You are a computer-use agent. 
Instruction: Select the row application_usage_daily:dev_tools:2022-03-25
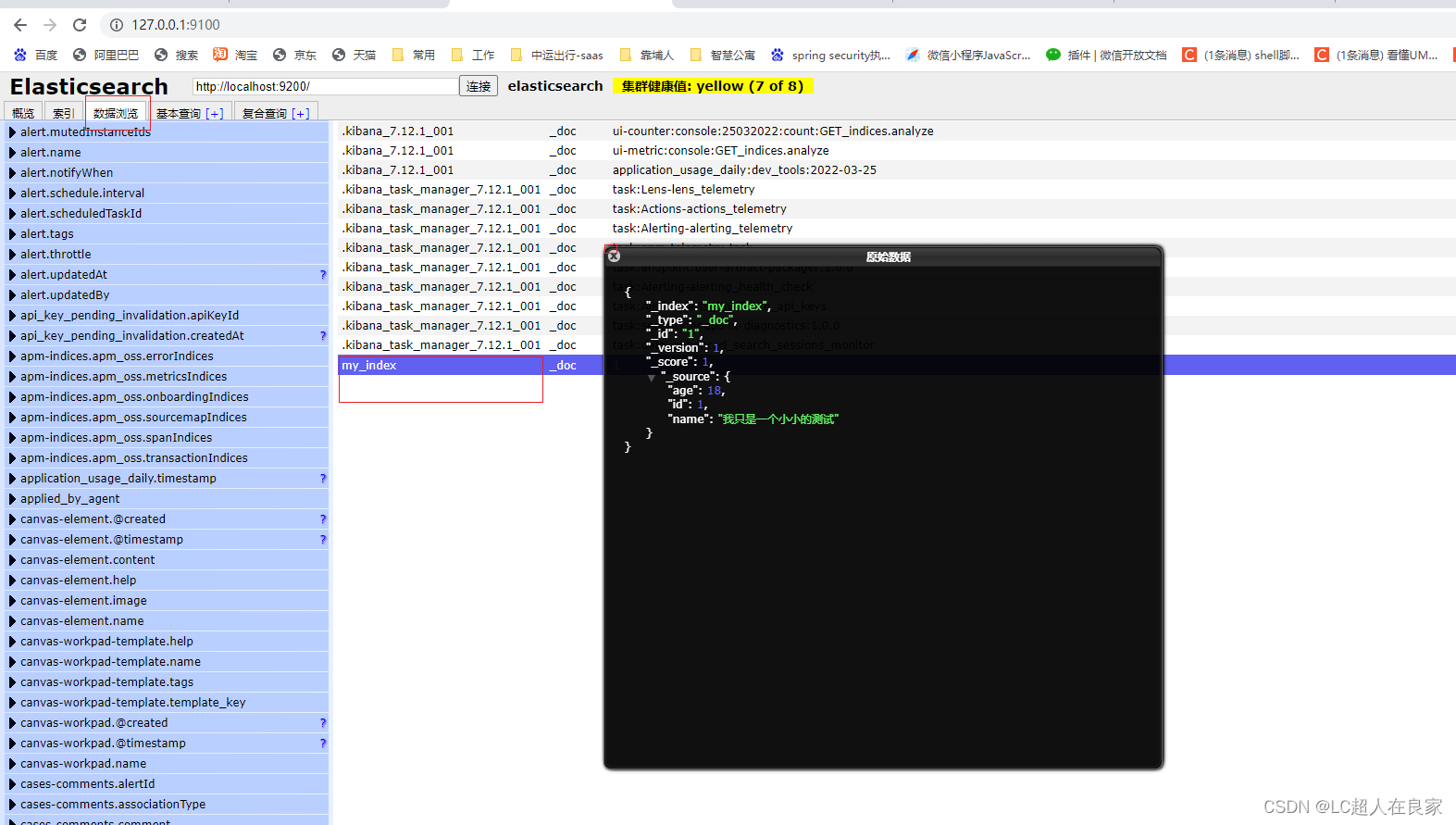pyautogui.click(x=896, y=170)
